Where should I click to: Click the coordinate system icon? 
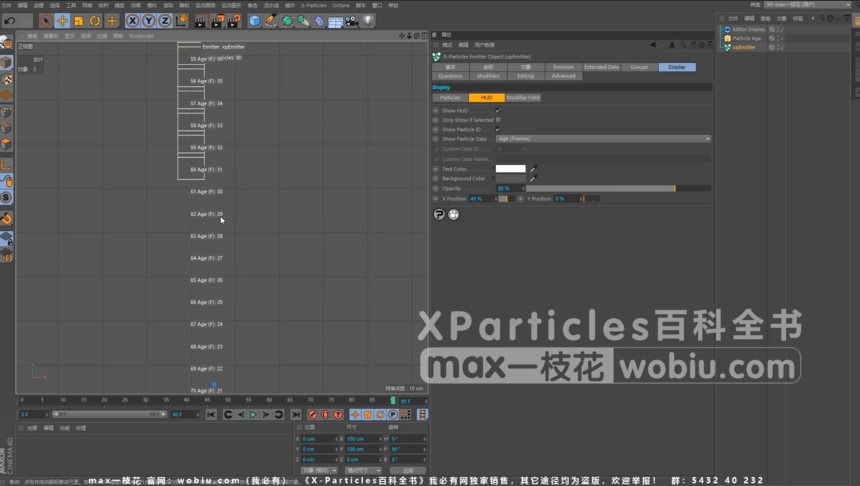(x=182, y=21)
